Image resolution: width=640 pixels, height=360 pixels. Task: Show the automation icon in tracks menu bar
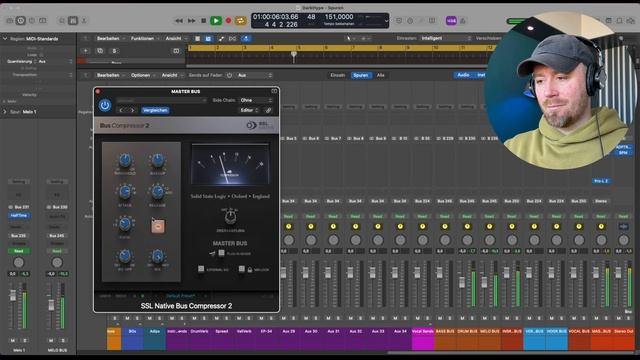pyautogui.click(x=221, y=39)
